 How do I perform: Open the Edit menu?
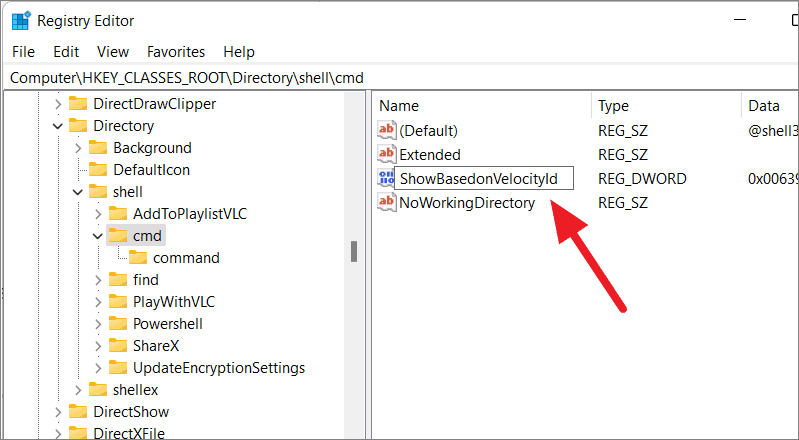pyautogui.click(x=66, y=52)
